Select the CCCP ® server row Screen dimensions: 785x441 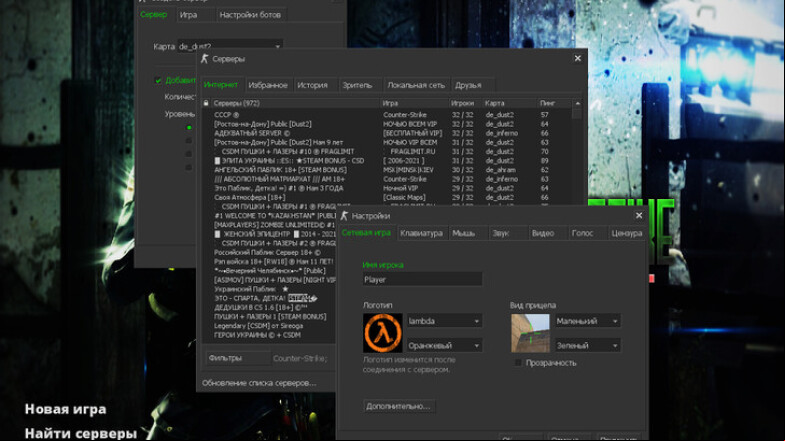tap(385, 115)
